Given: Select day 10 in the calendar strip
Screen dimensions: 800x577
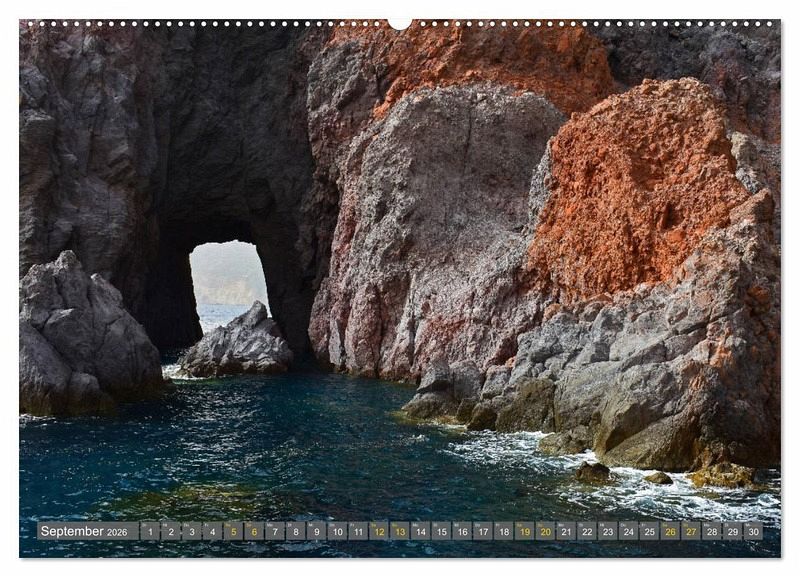Looking at the screenshot, I should coord(337,531).
